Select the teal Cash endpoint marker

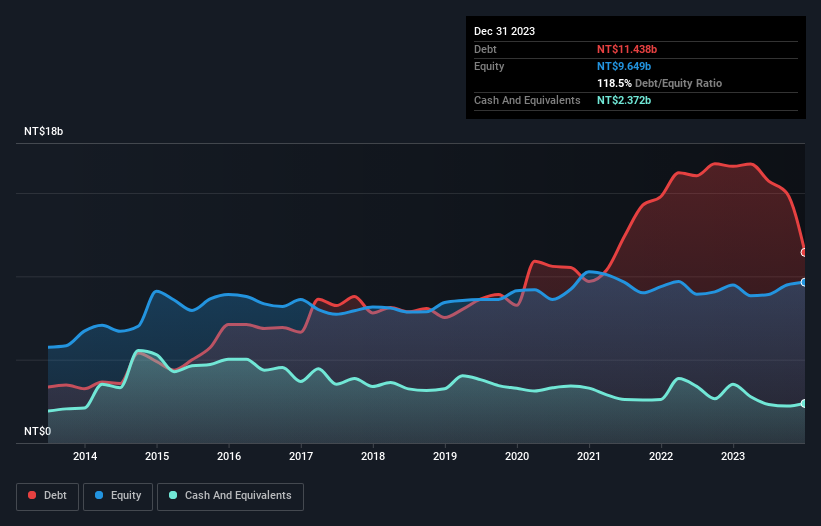[804, 403]
